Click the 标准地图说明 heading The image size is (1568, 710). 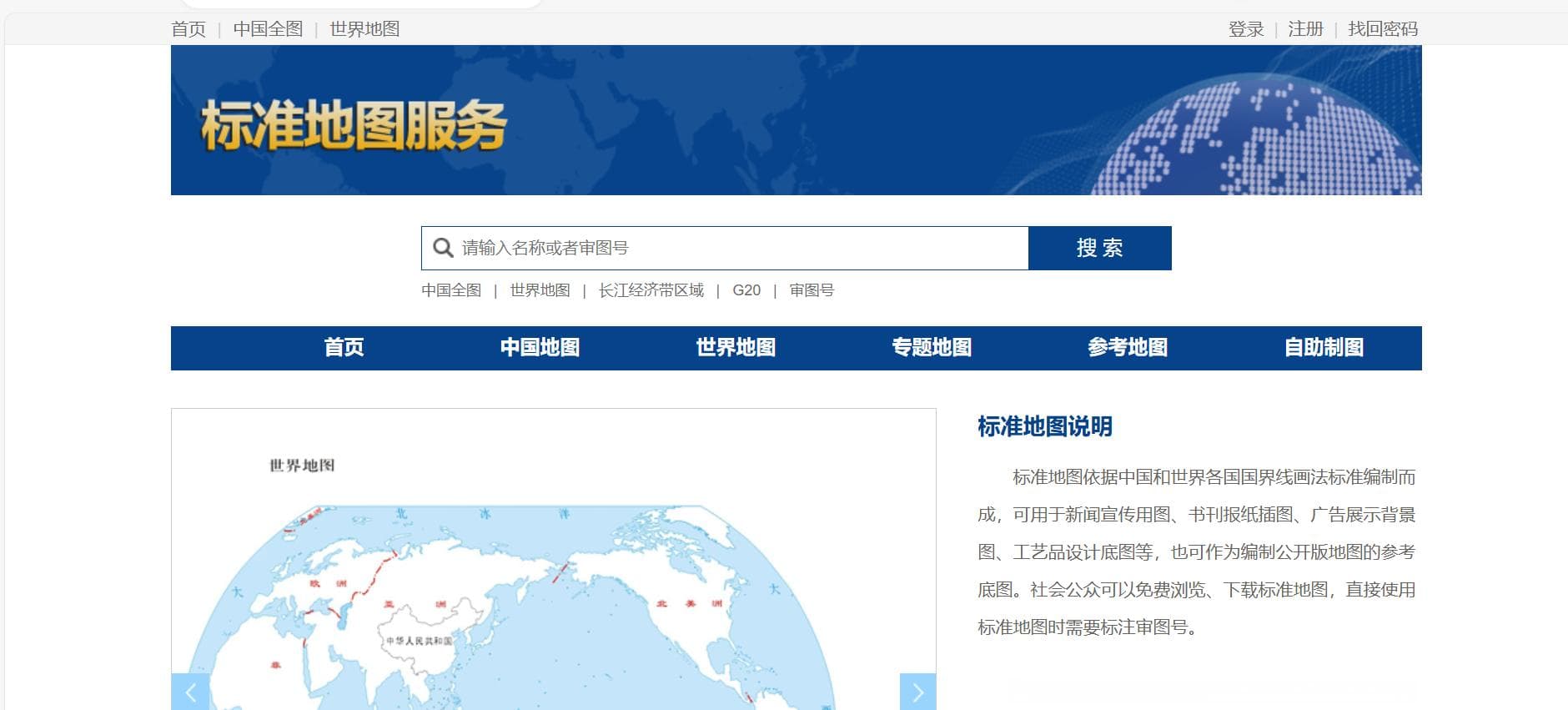click(x=1045, y=427)
